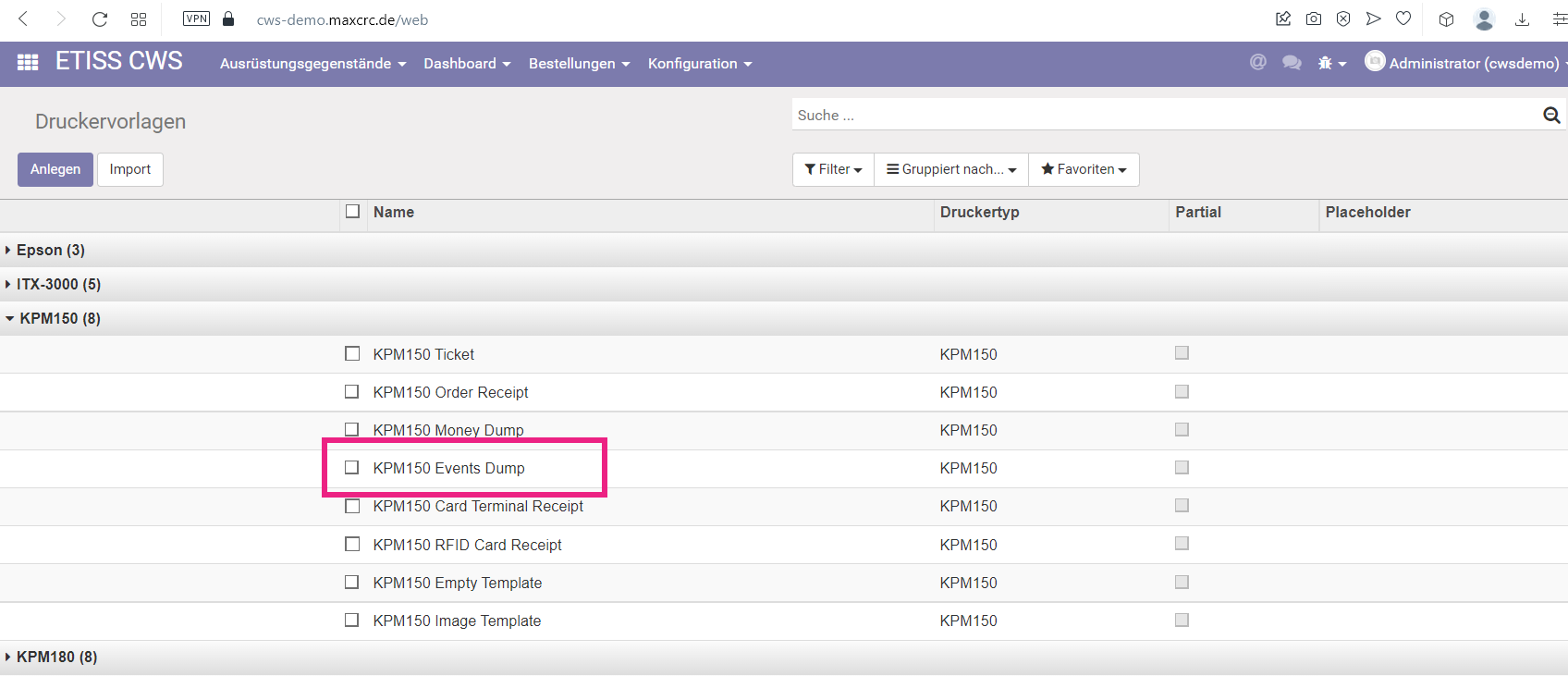
Task: Open the debug bug menu
Action: [1331, 63]
